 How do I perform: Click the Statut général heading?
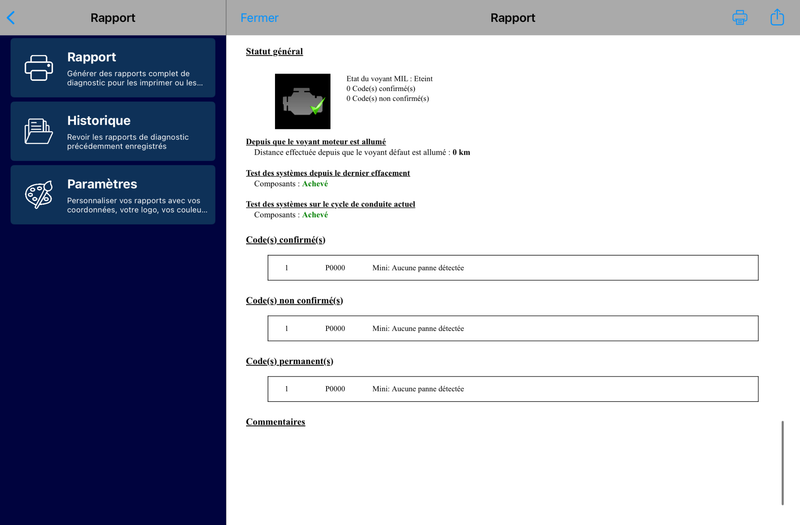pyautogui.click(x=274, y=51)
